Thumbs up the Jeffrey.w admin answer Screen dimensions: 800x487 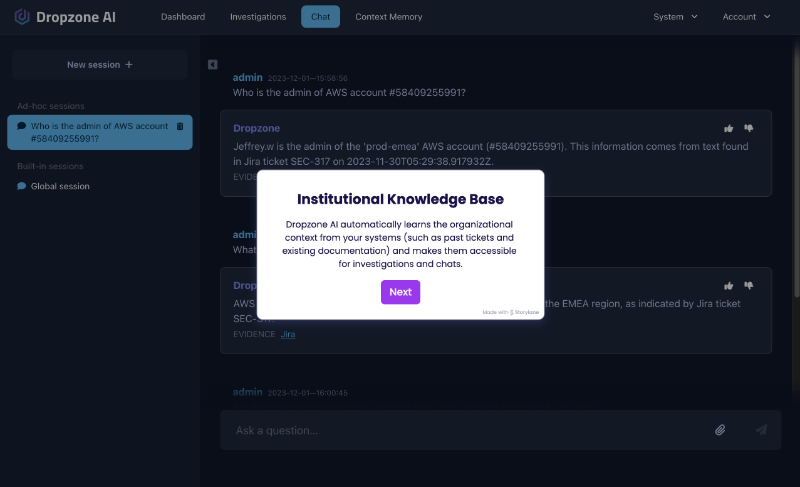pos(728,128)
